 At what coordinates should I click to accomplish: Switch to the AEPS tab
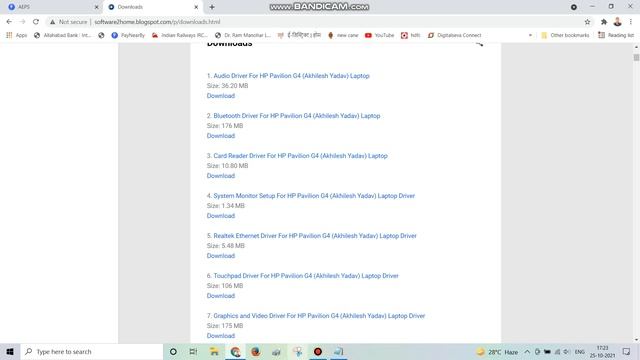coord(51,7)
